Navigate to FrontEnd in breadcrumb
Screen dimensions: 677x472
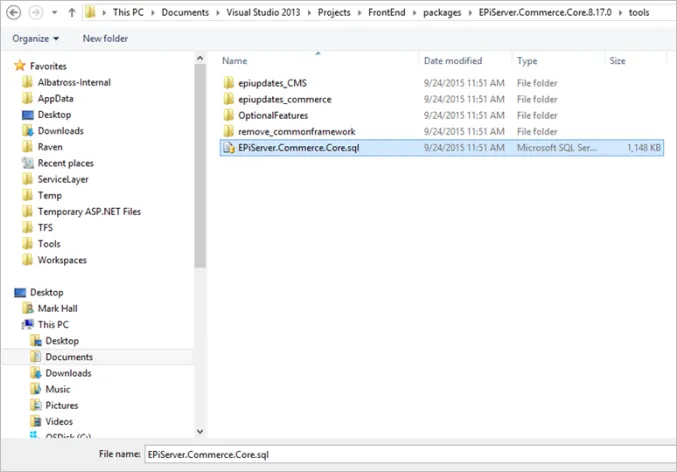click(386, 12)
